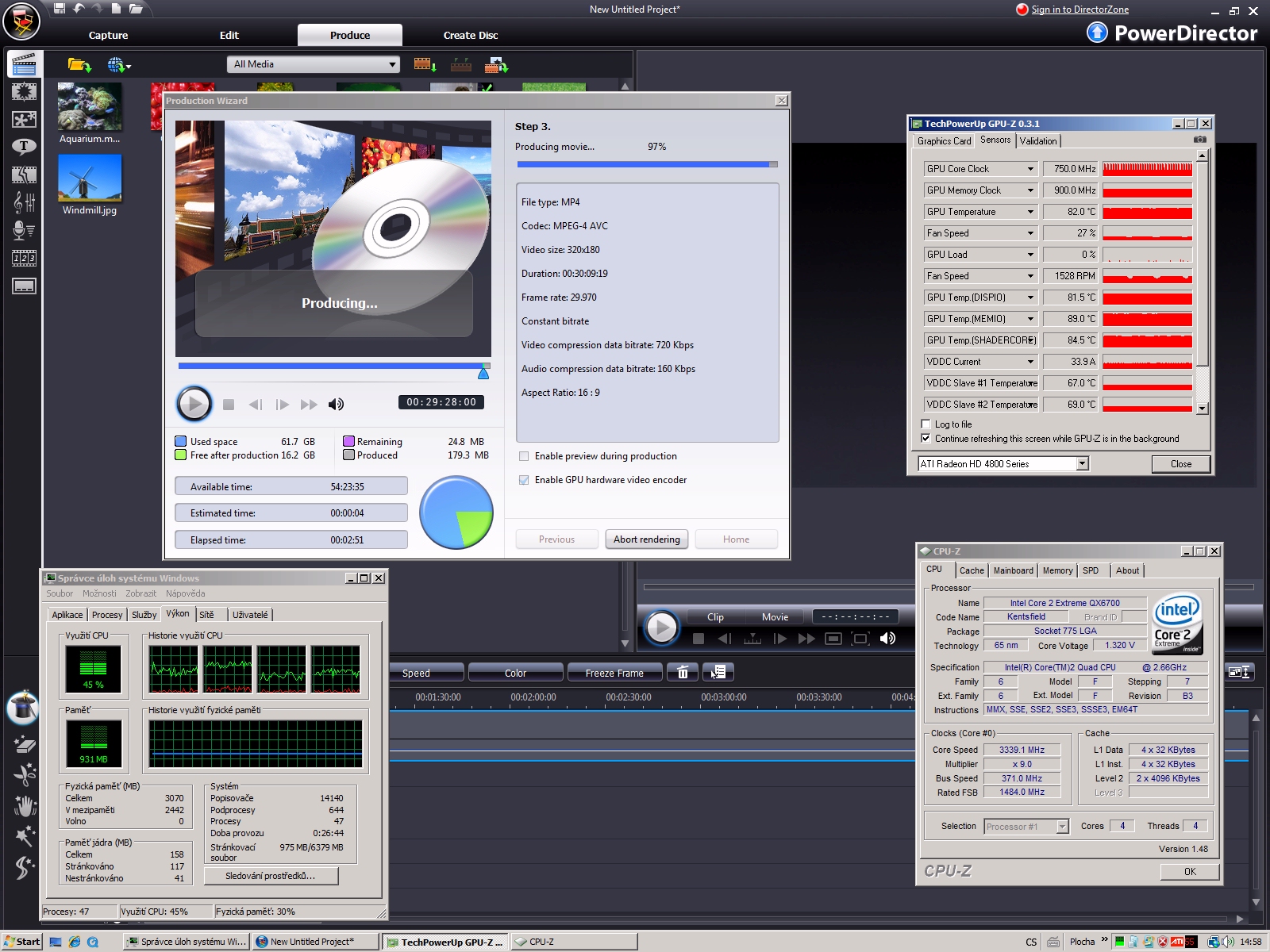Screen dimensions: 1270x952
Task: Click the open project folder icon
Action: [x=136, y=9]
